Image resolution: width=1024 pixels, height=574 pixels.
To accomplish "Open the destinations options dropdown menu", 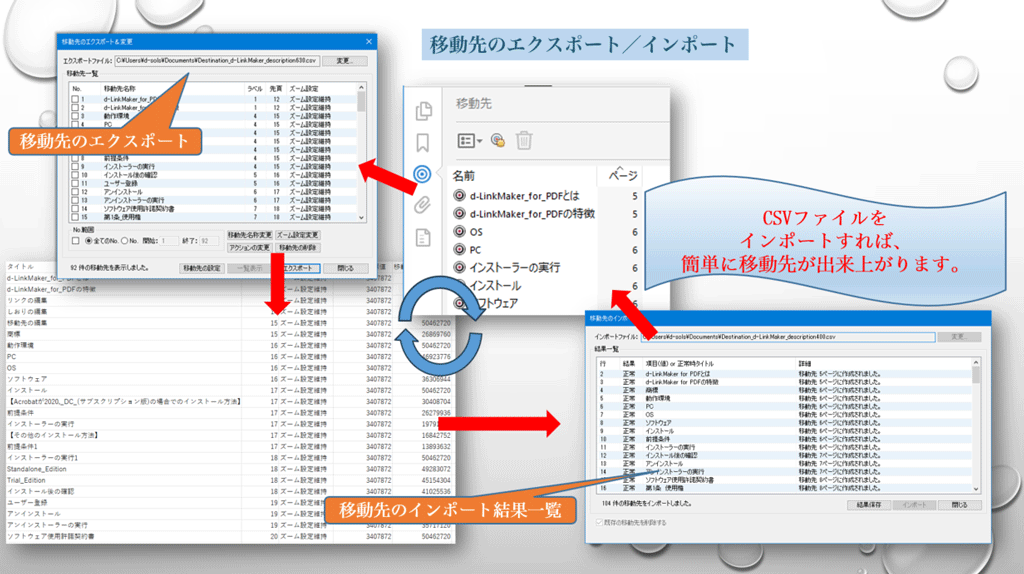I will coord(469,140).
